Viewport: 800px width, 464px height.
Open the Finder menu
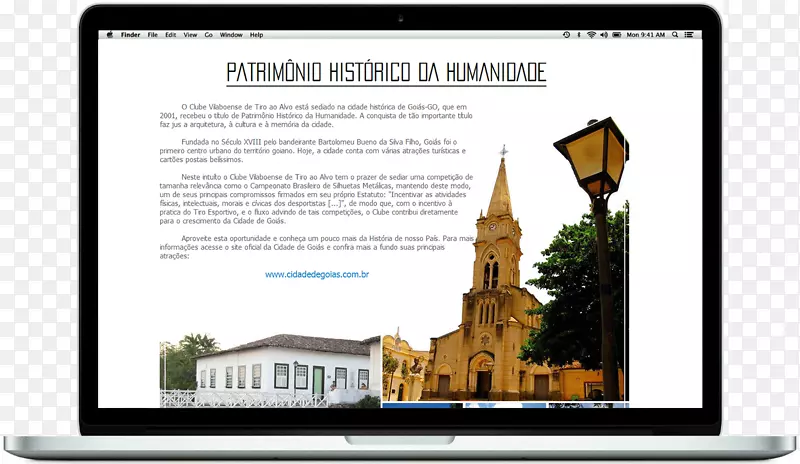(x=130, y=35)
